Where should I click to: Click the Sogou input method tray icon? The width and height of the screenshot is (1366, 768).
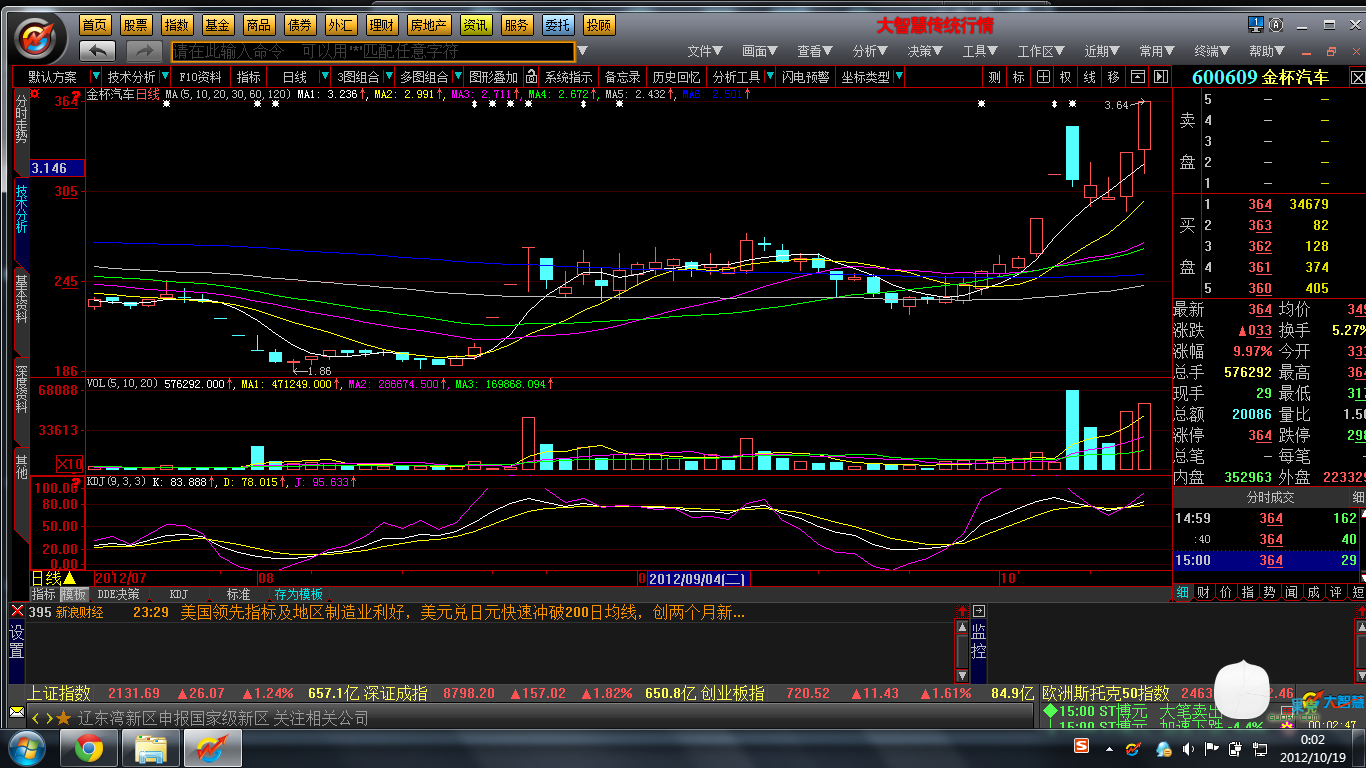(1081, 747)
